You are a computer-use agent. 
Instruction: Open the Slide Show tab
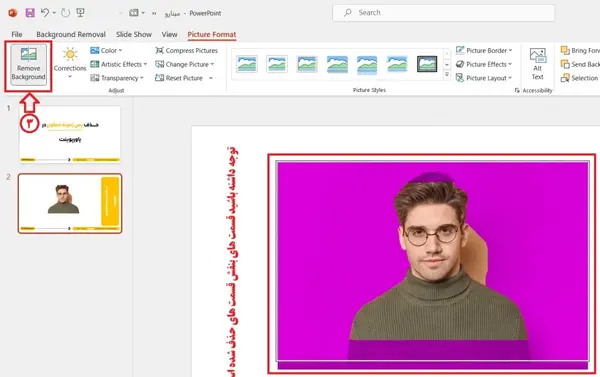134,34
